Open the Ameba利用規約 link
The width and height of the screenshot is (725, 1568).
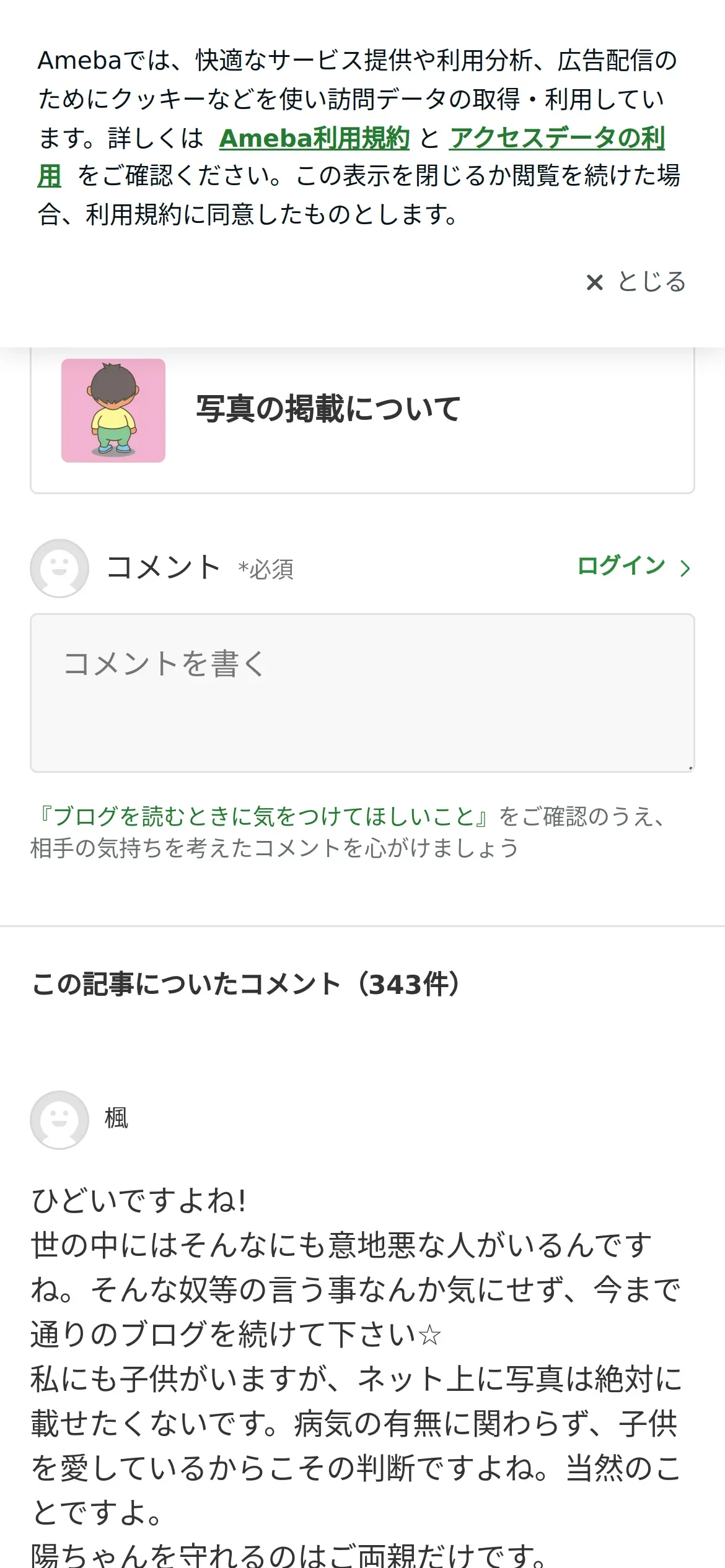click(x=314, y=138)
